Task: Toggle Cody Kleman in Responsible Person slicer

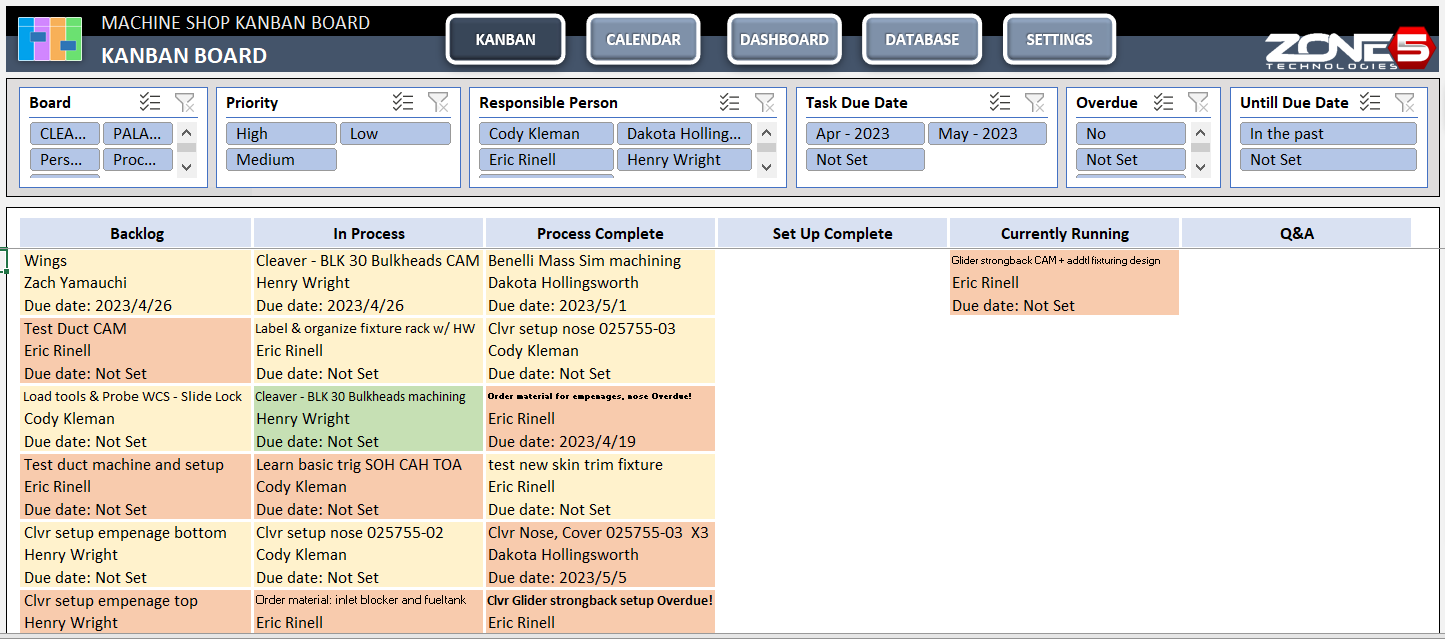Action: 546,132
